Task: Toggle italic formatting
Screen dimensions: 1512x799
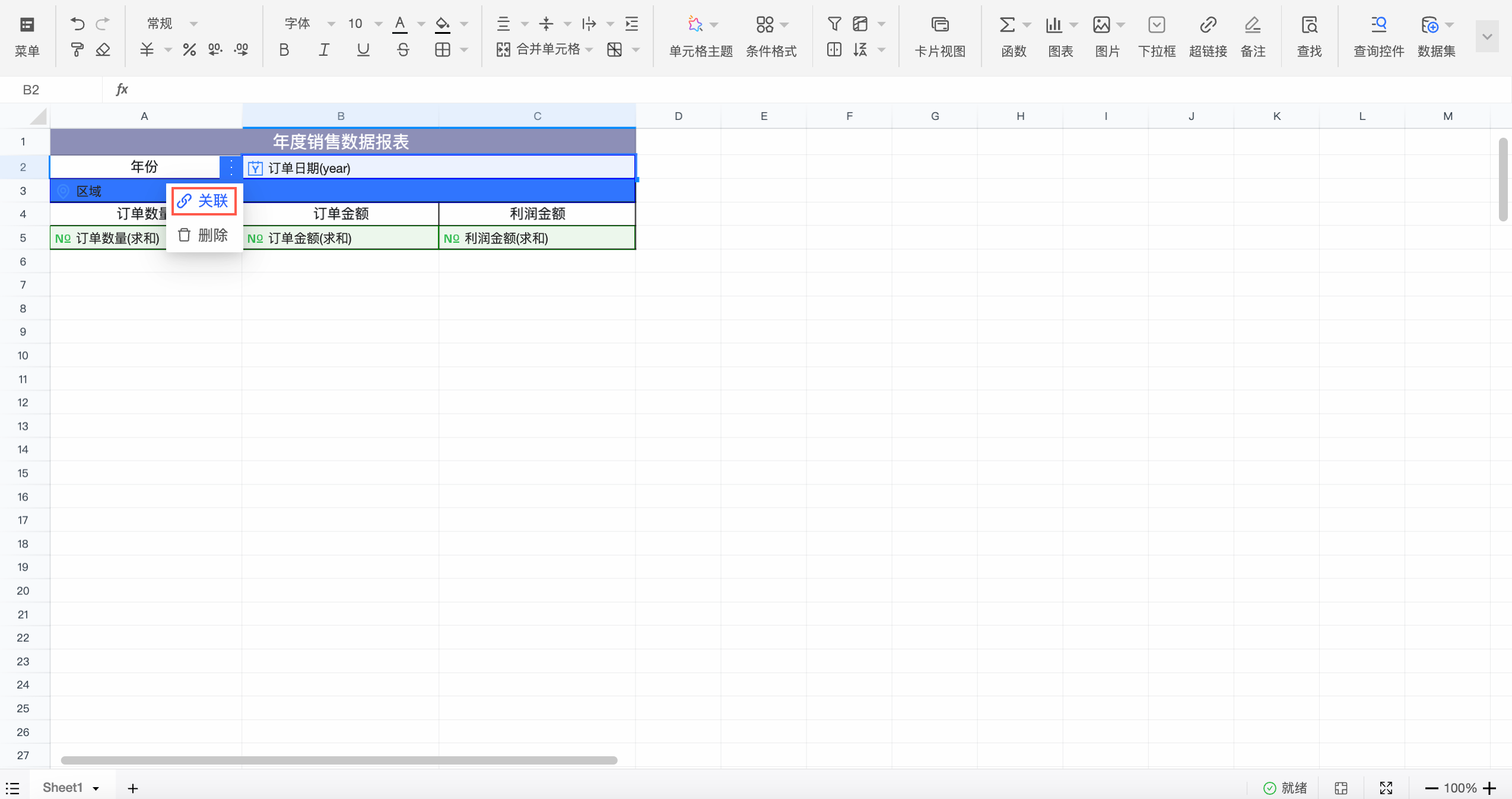Action: click(323, 50)
